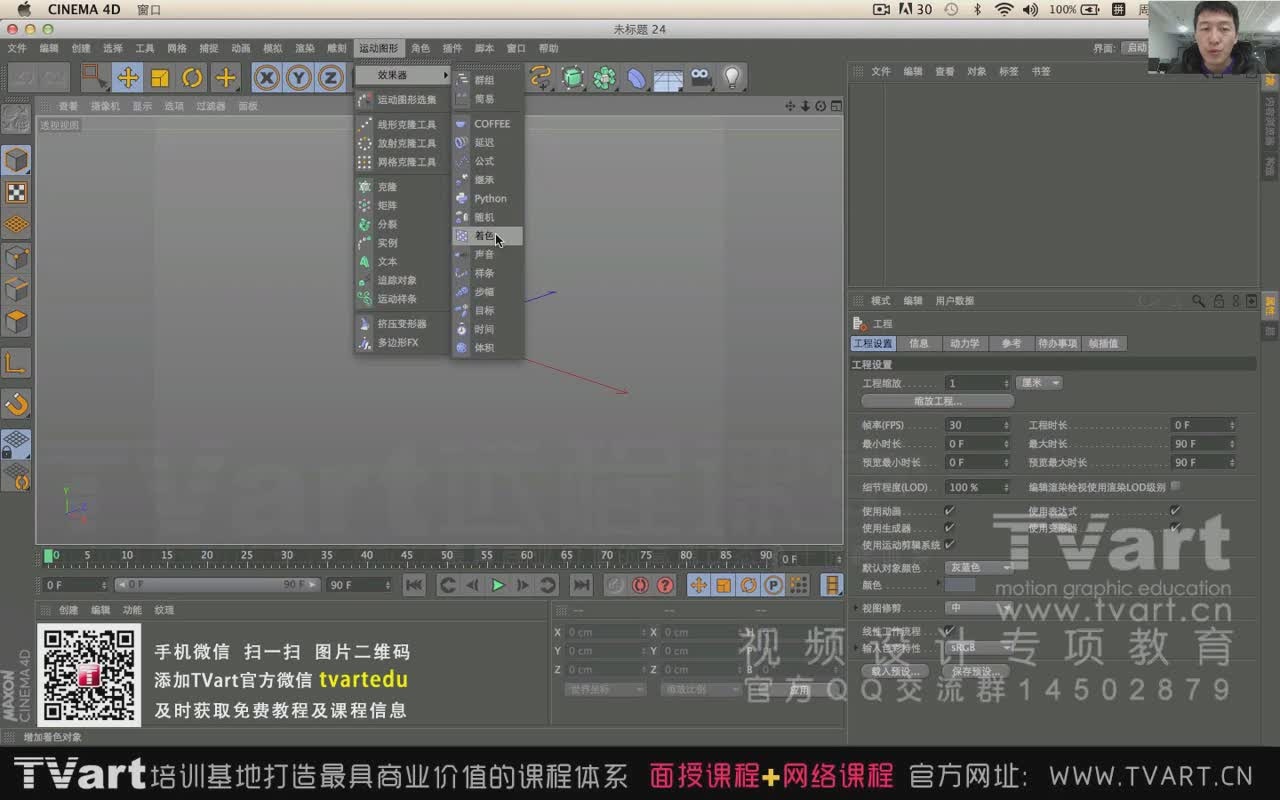Click the timeline range slider bar

pos(218,585)
